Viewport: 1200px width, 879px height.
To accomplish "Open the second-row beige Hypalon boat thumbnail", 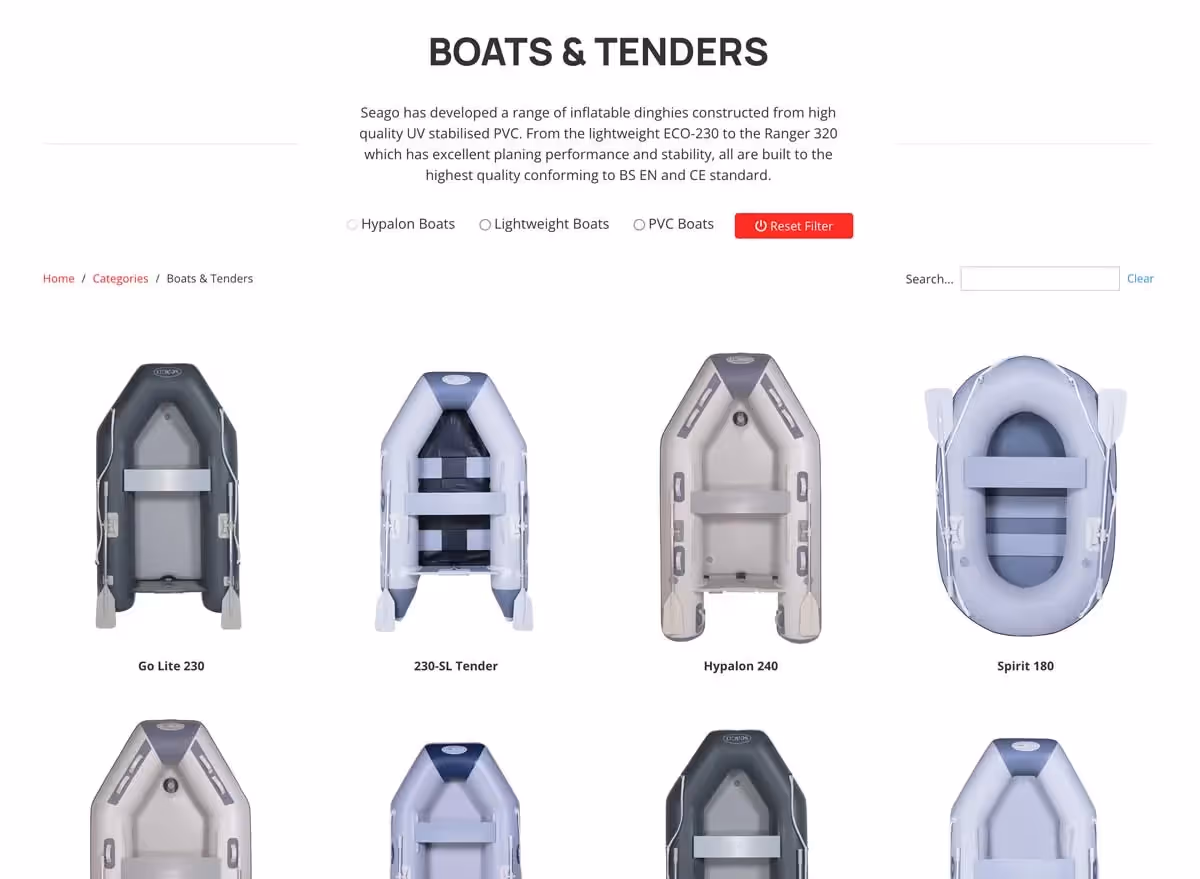I will 171,799.
